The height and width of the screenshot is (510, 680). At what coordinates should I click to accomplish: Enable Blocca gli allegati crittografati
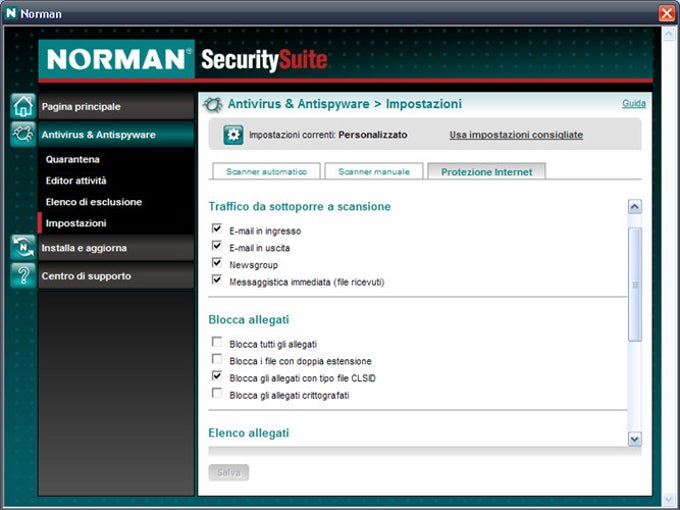pyautogui.click(x=217, y=393)
